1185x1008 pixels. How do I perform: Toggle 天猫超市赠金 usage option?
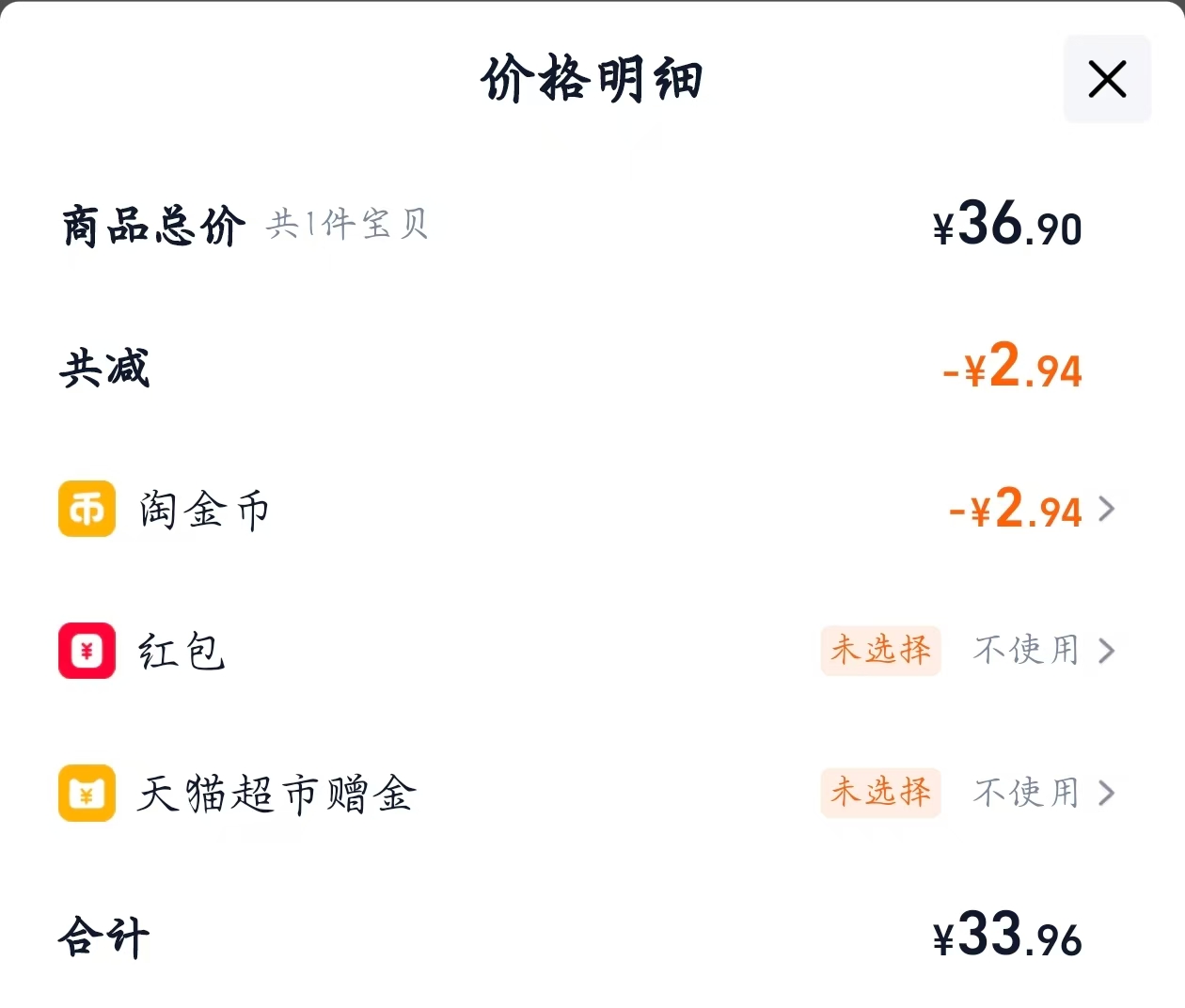click(1024, 794)
